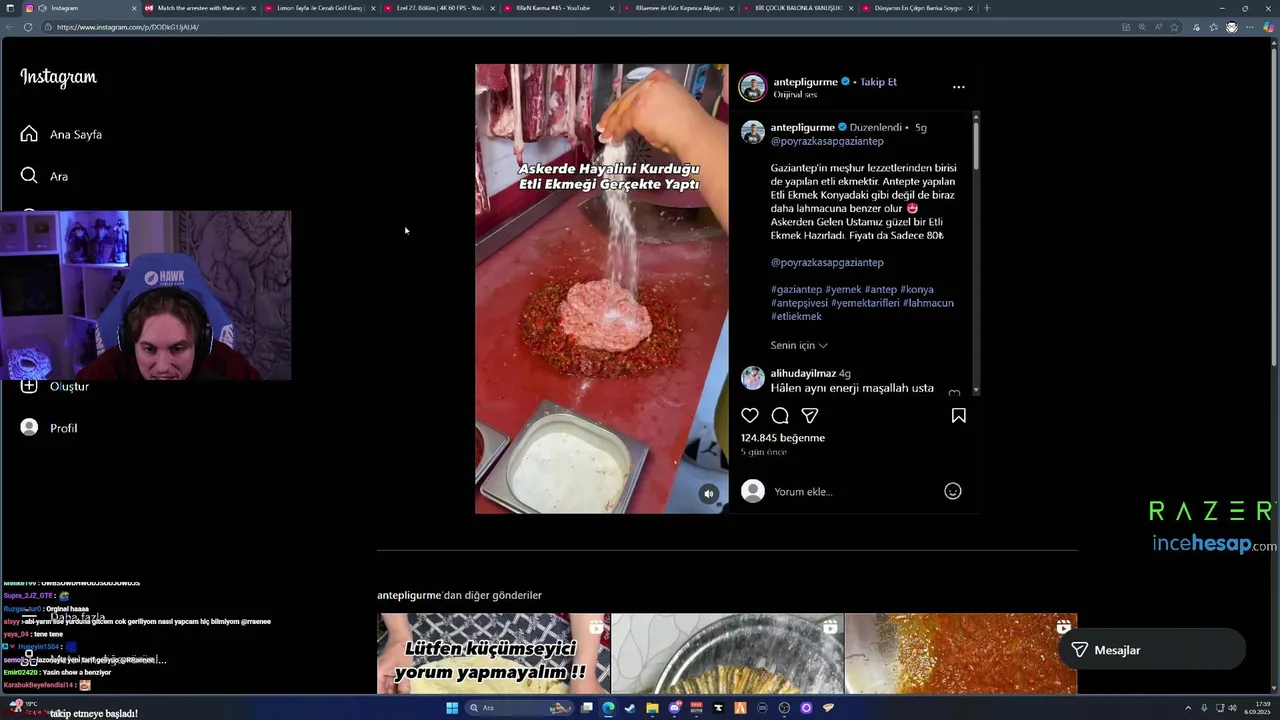Open File Explorer from the taskbar
Image resolution: width=1280 pixels, height=720 pixels.
click(652, 708)
